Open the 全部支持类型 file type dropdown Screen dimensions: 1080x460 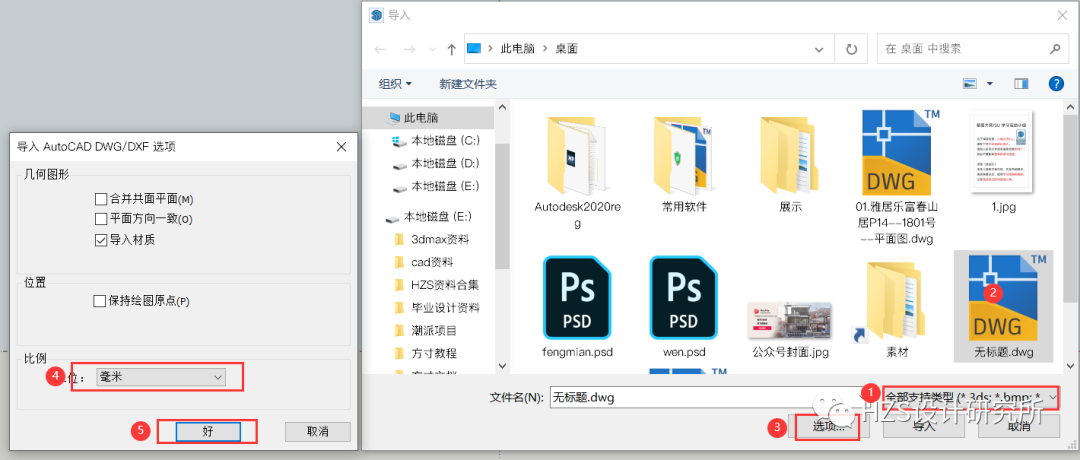[972, 397]
